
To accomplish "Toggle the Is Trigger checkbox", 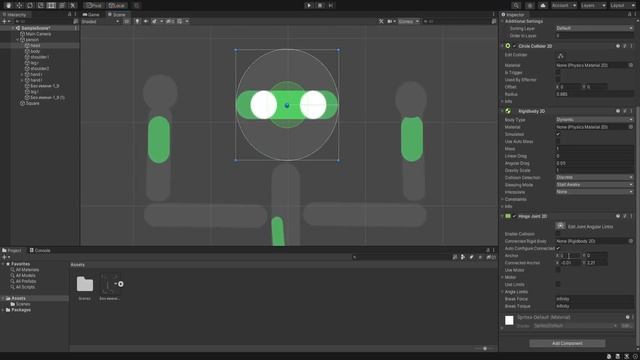I will 558,72.
